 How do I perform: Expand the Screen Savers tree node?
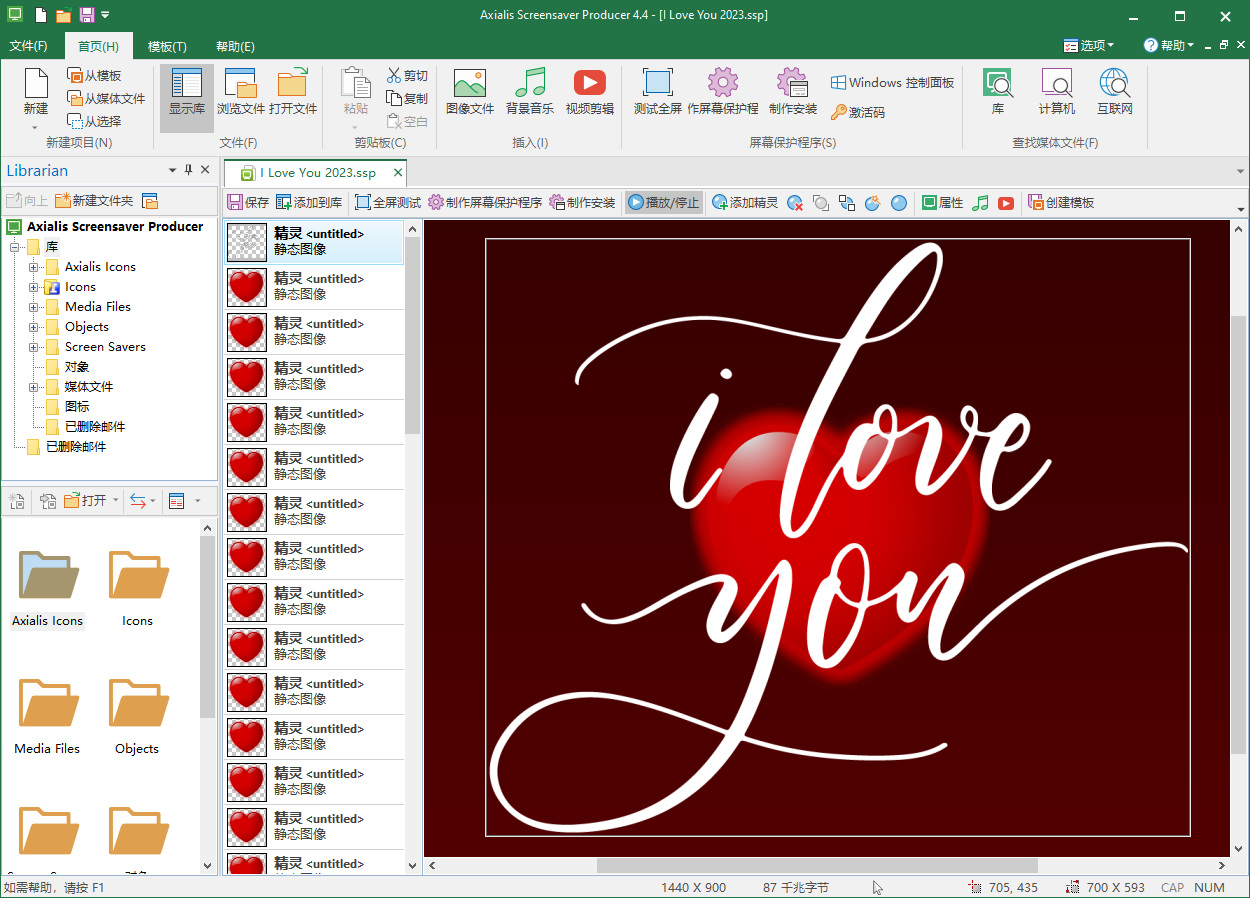(34, 346)
